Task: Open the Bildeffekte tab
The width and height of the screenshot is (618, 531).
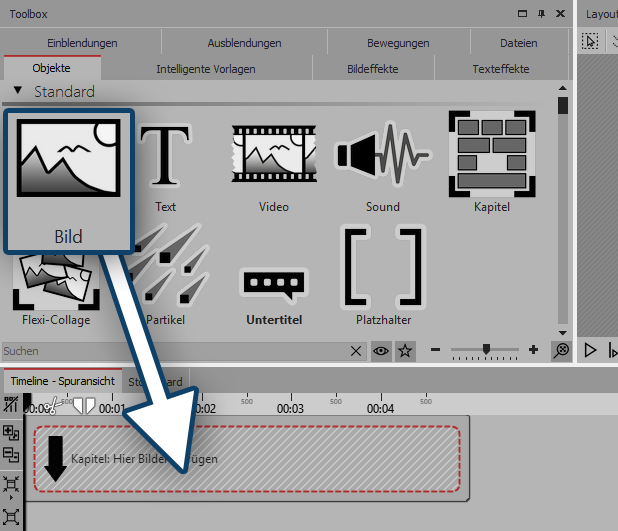Action: (372, 69)
